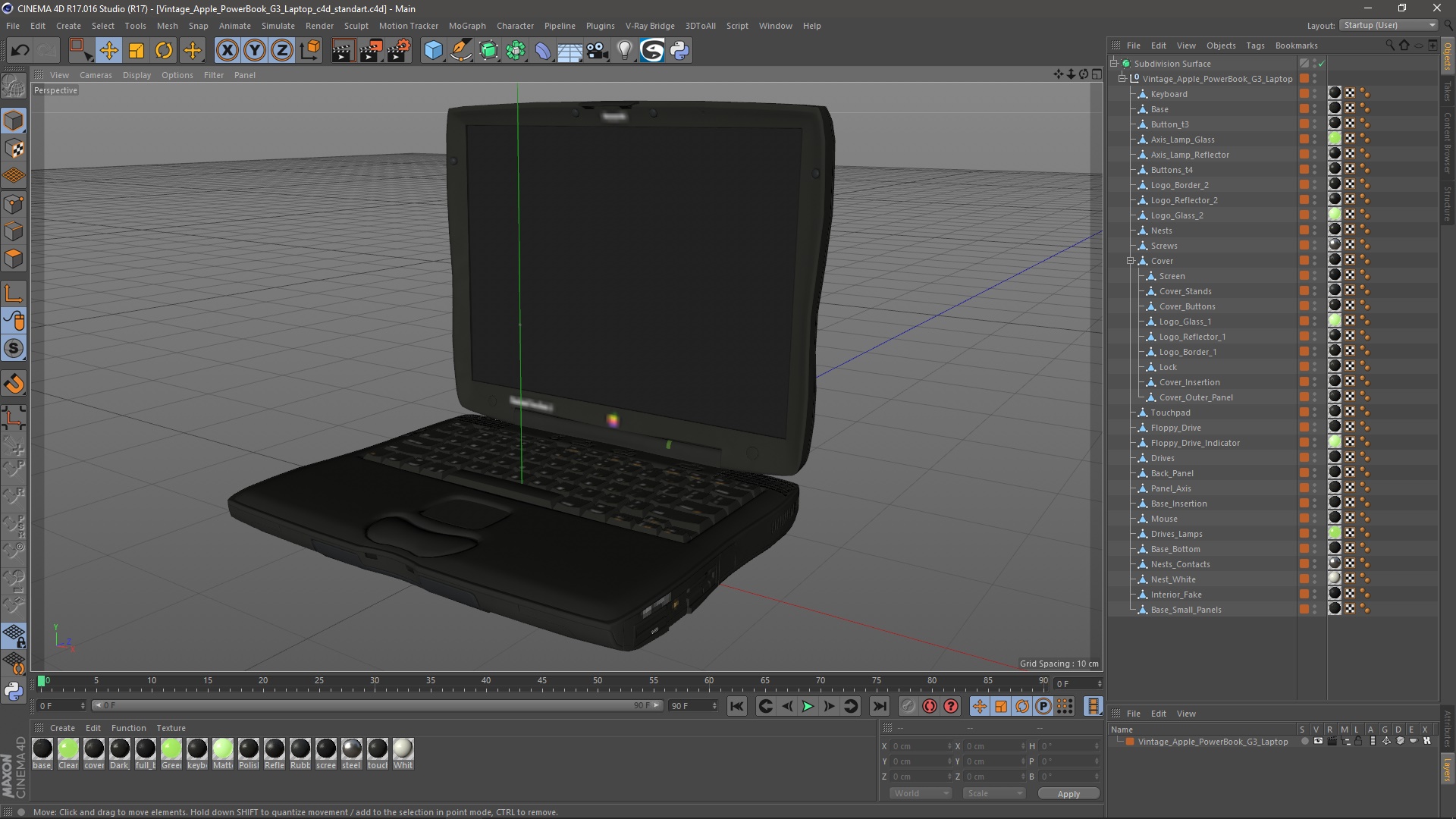Play the animation forward
Viewport: 1456px width, 819px height.
tap(808, 707)
